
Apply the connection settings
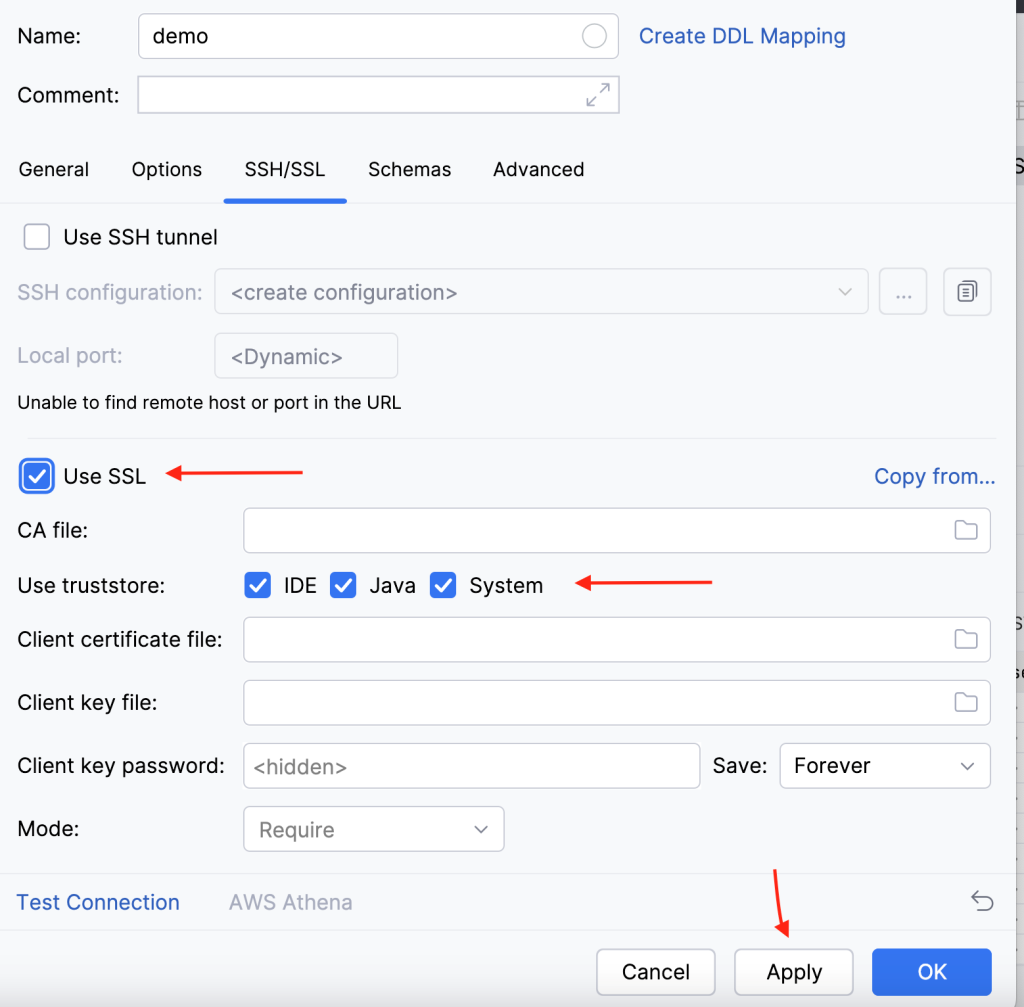pyautogui.click(x=793, y=971)
